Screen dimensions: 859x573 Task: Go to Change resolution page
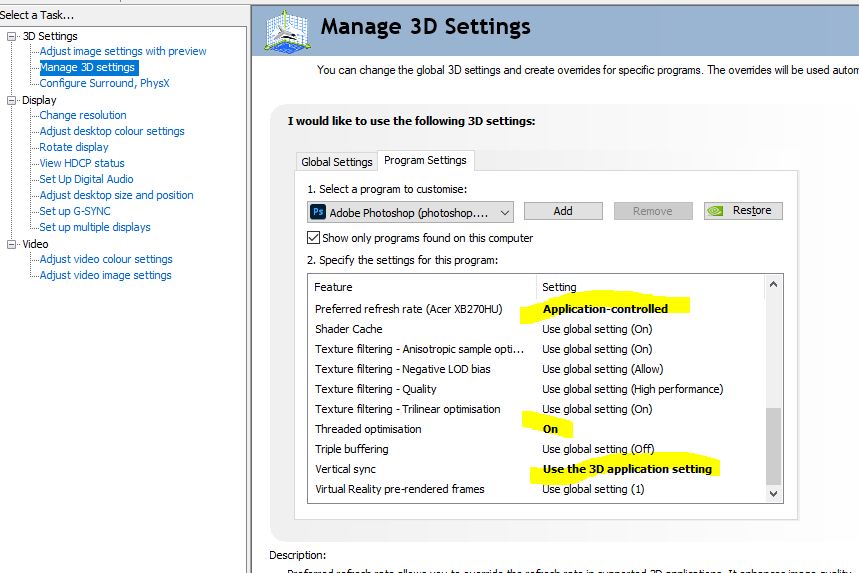pos(83,115)
